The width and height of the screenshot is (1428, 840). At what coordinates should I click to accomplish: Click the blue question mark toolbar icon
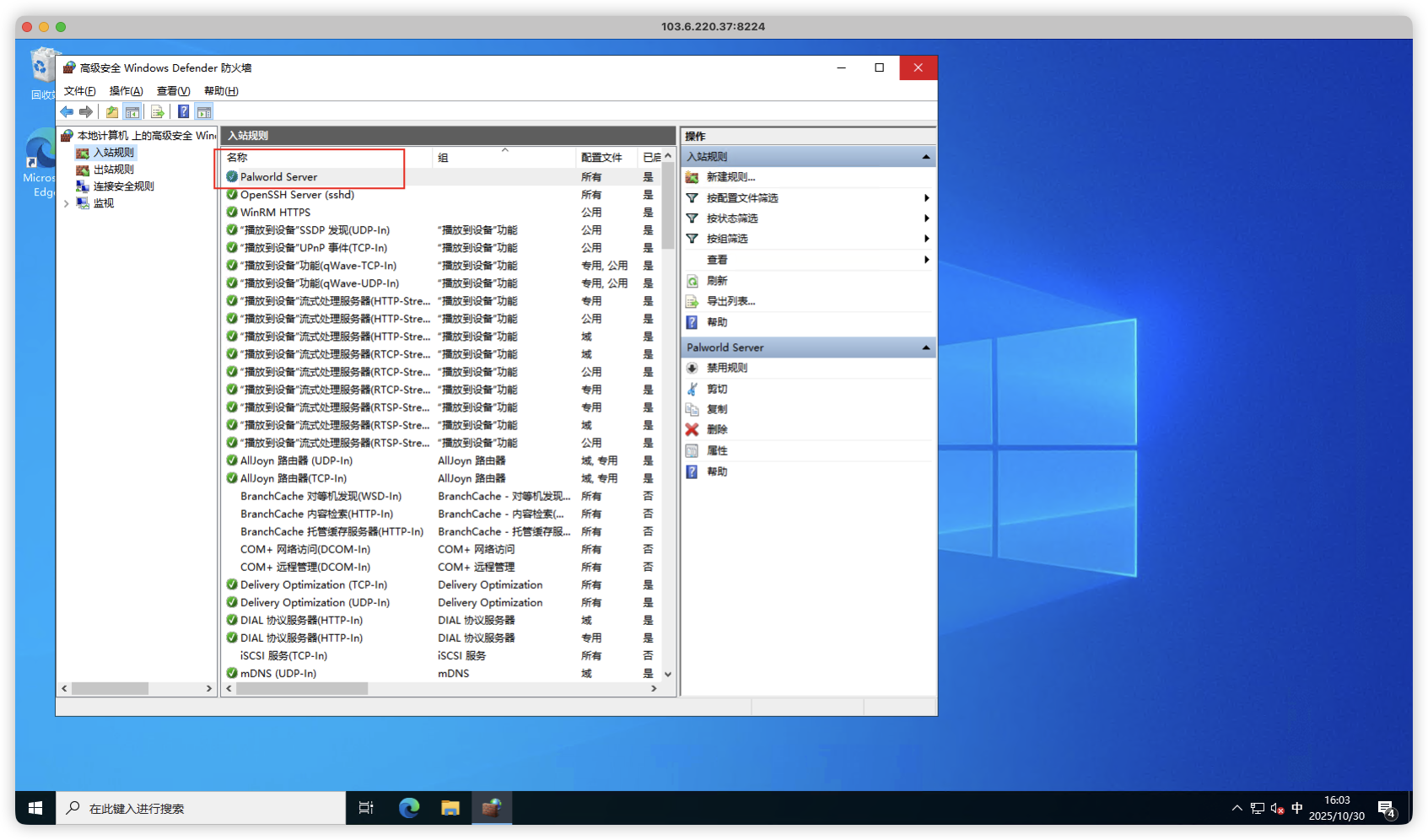click(x=183, y=112)
